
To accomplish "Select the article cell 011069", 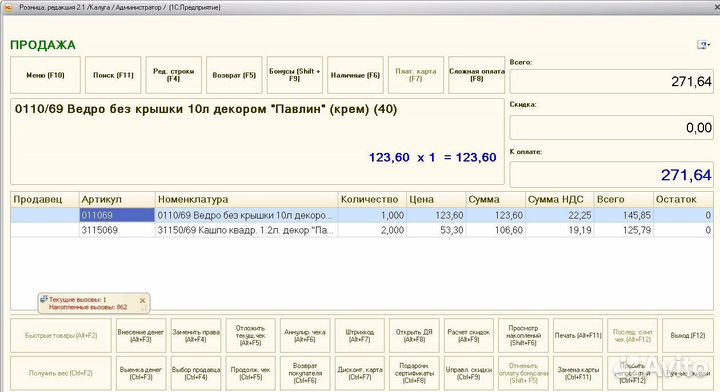I will point(117,215).
